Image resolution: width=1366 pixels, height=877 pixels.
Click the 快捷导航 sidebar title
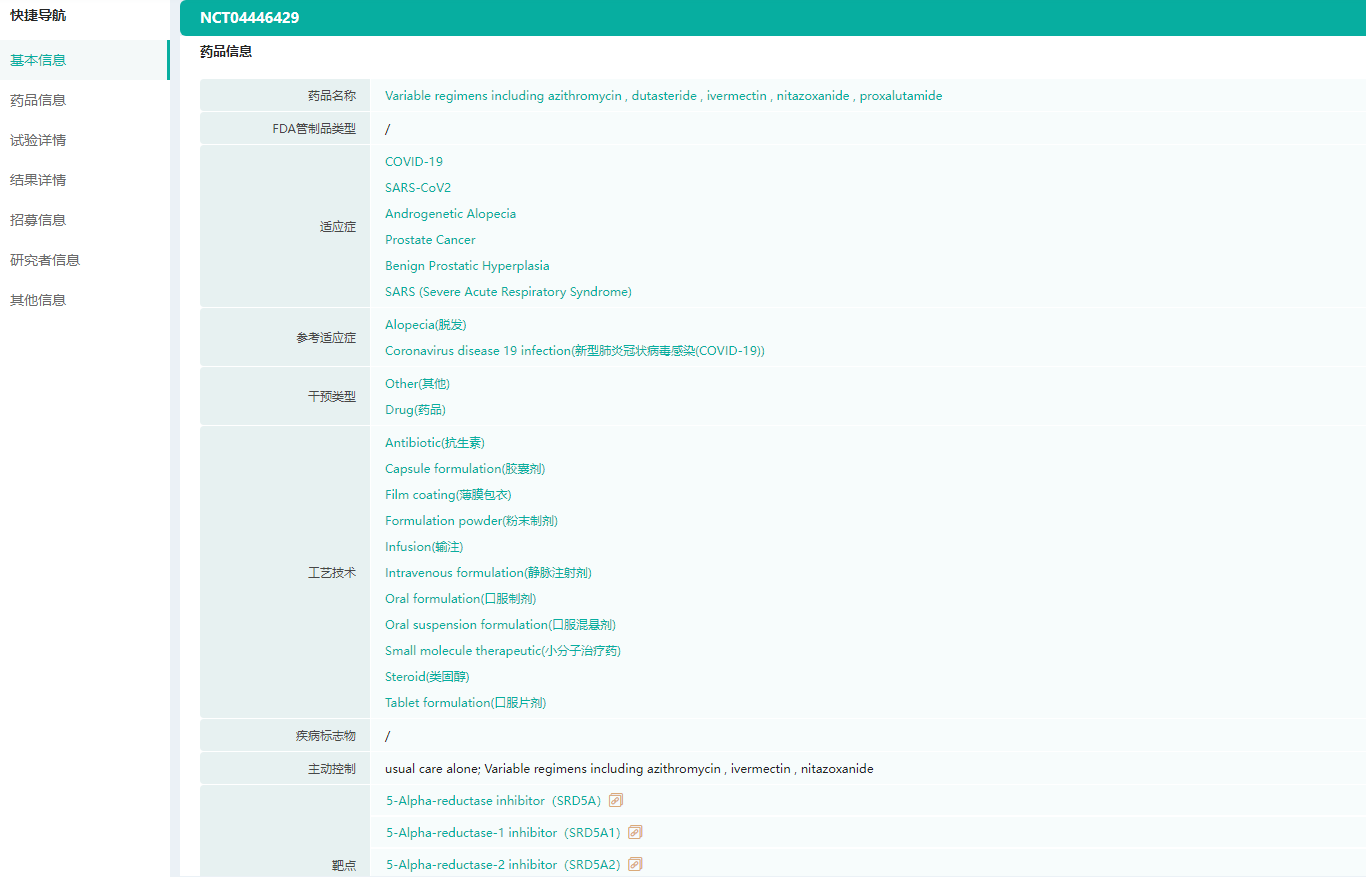pyautogui.click(x=38, y=15)
